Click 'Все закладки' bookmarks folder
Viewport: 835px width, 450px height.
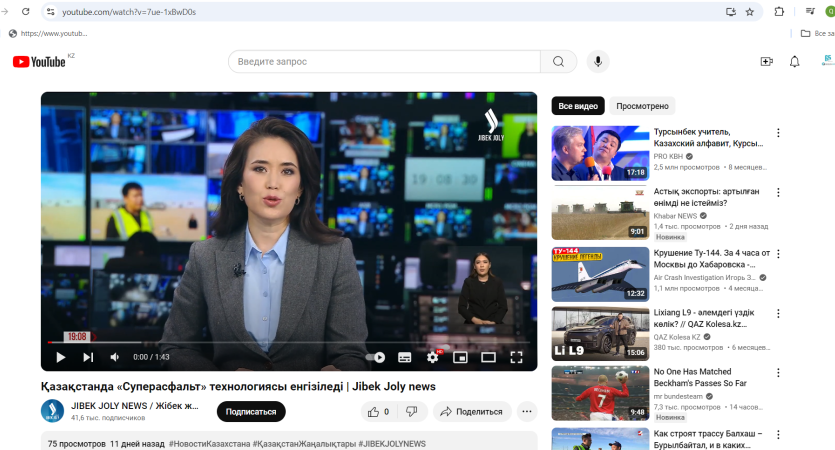pyautogui.click(x=817, y=34)
